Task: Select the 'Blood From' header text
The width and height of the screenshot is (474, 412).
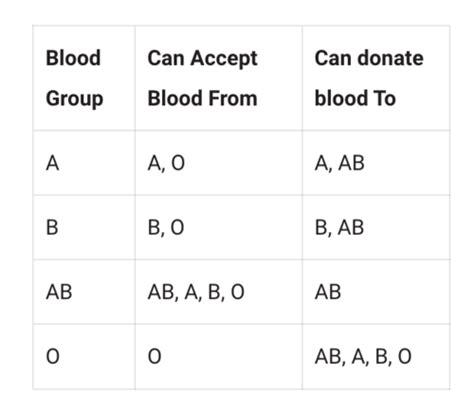Action: (202, 98)
